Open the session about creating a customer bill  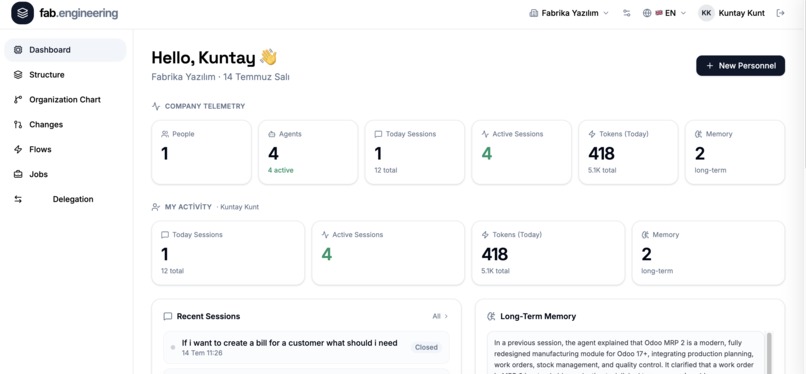[306, 347]
